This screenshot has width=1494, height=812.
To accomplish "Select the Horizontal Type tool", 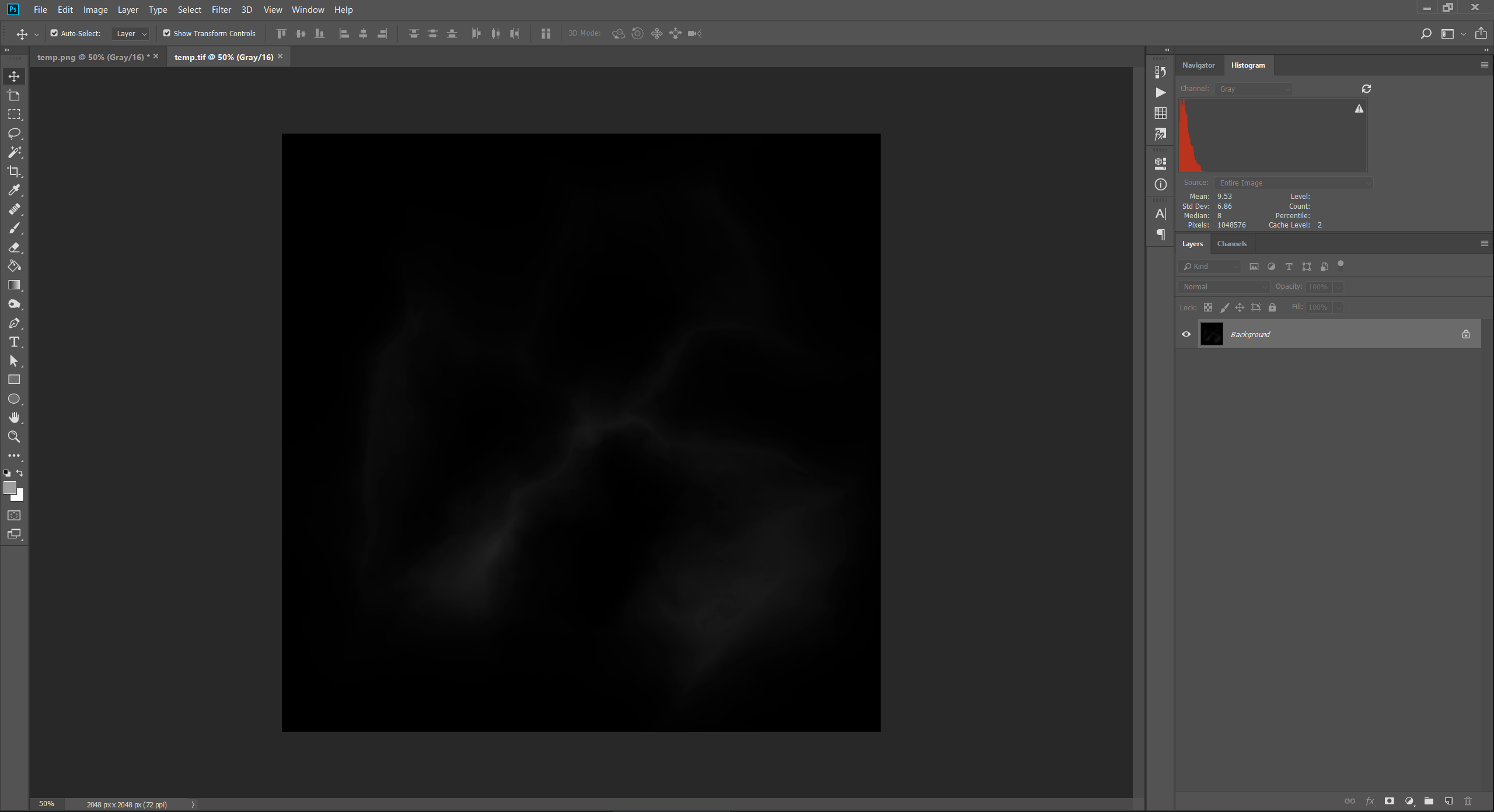I will (x=15, y=342).
